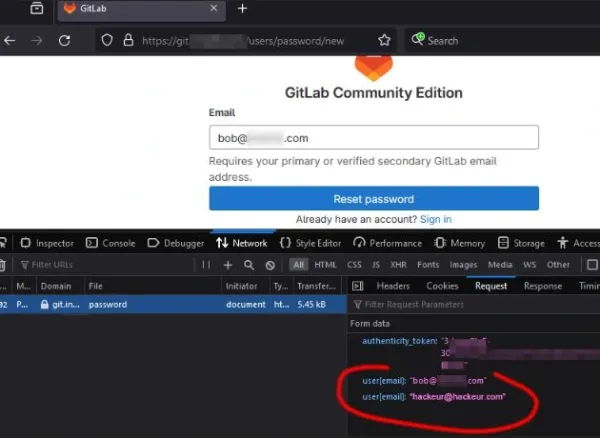Bookmark this page with the star icon
600x438 pixels.
[384, 40]
